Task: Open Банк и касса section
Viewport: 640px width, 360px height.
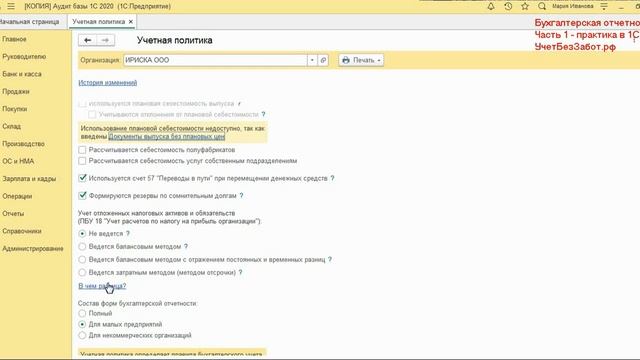Action: click(22, 74)
